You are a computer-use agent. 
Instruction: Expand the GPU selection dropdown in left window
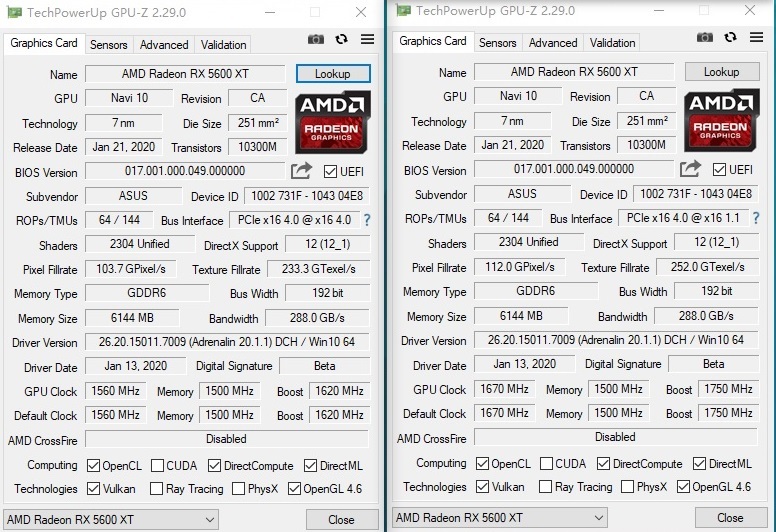208,519
